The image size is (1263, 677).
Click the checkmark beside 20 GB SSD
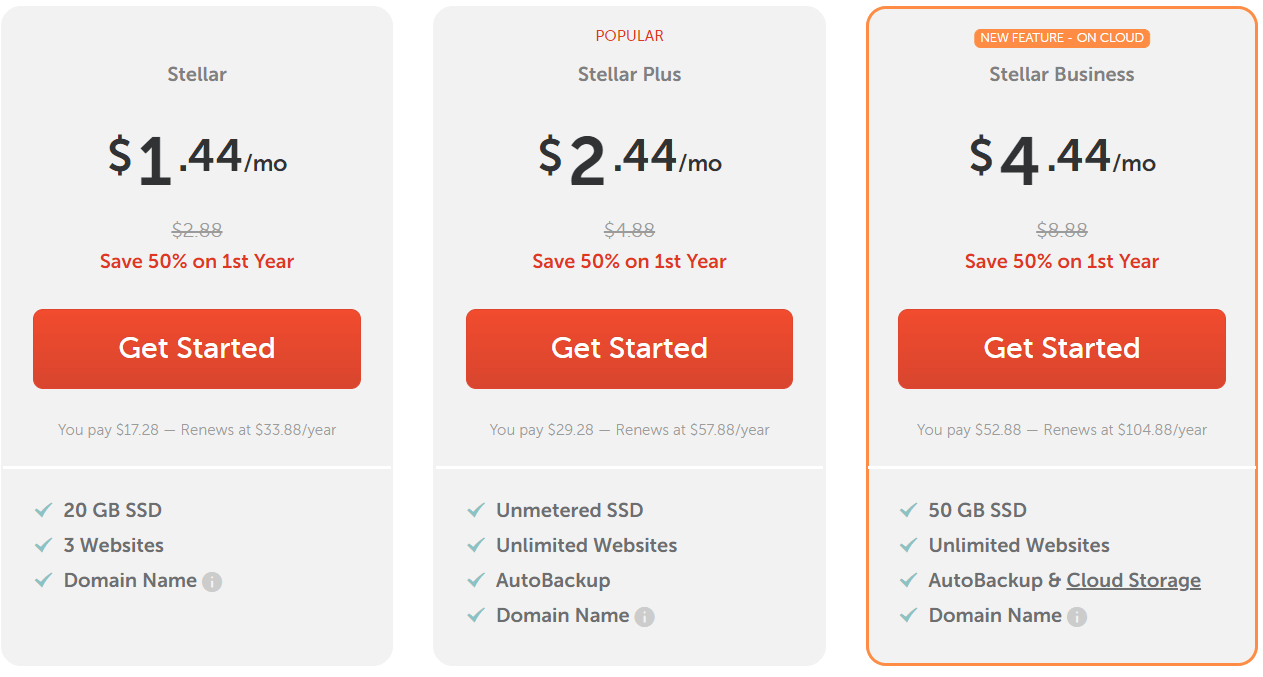point(44,510)
